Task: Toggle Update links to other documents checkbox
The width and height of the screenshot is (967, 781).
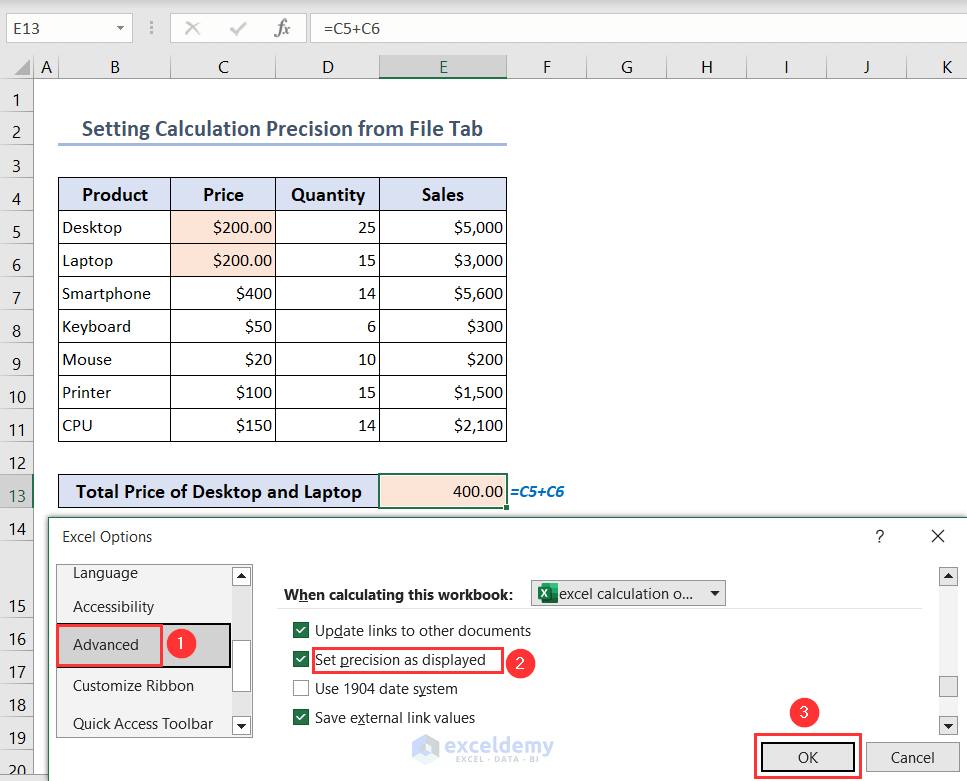Action: [301, 631]
